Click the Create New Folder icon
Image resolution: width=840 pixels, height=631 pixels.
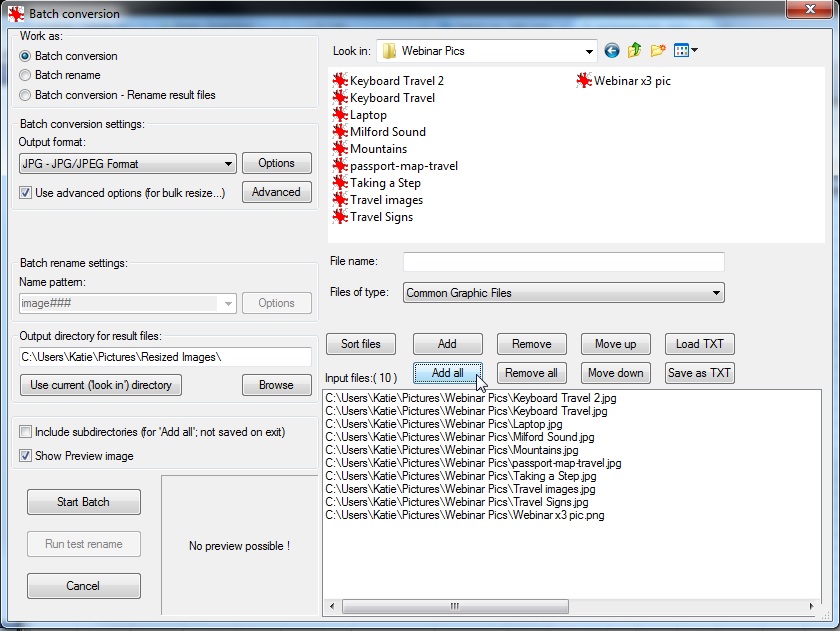658,51
